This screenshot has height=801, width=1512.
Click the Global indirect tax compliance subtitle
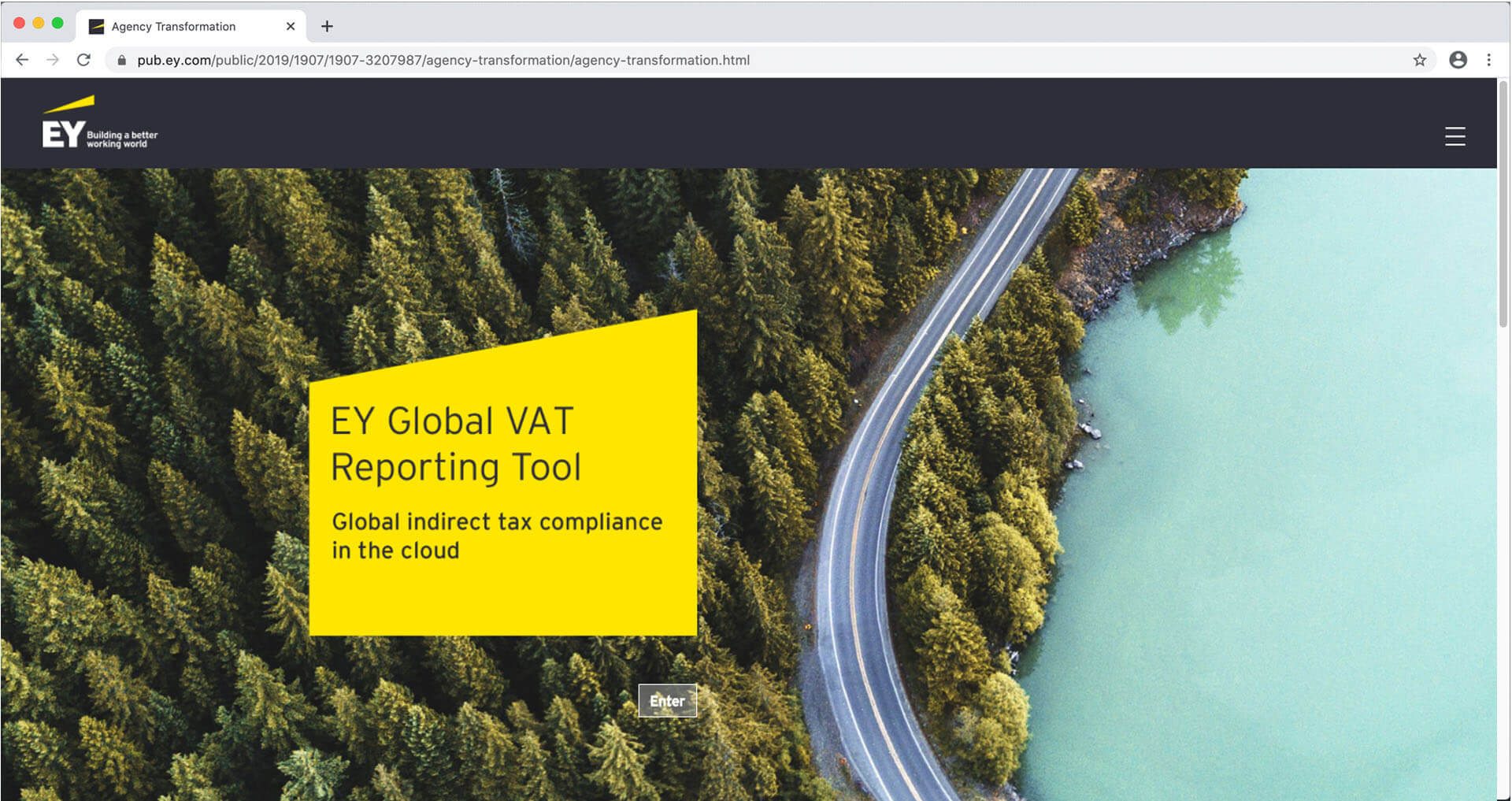497,536
